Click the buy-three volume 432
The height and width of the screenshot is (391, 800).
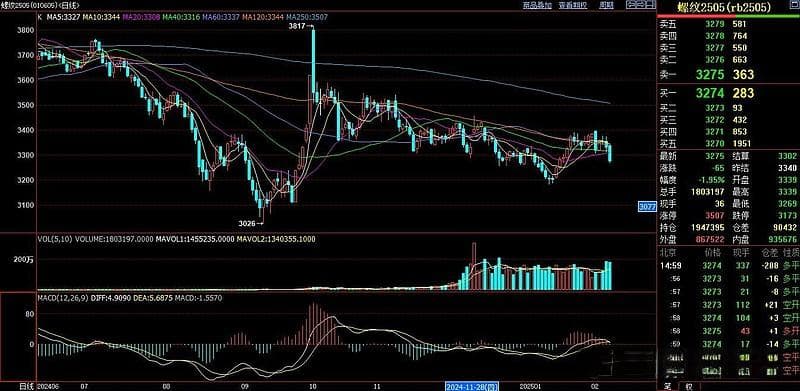740,120
